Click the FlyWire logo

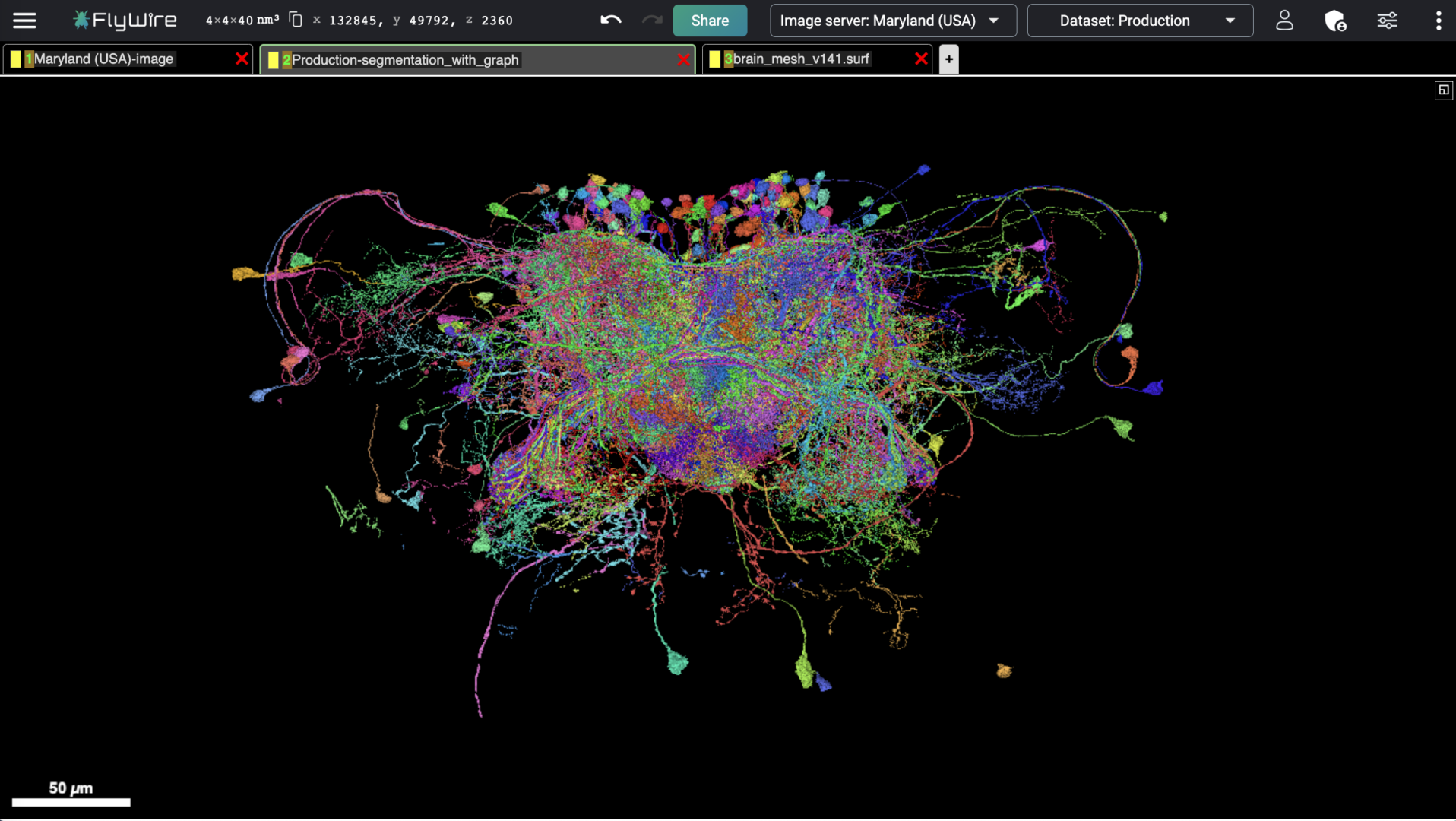tap(125, 21)
